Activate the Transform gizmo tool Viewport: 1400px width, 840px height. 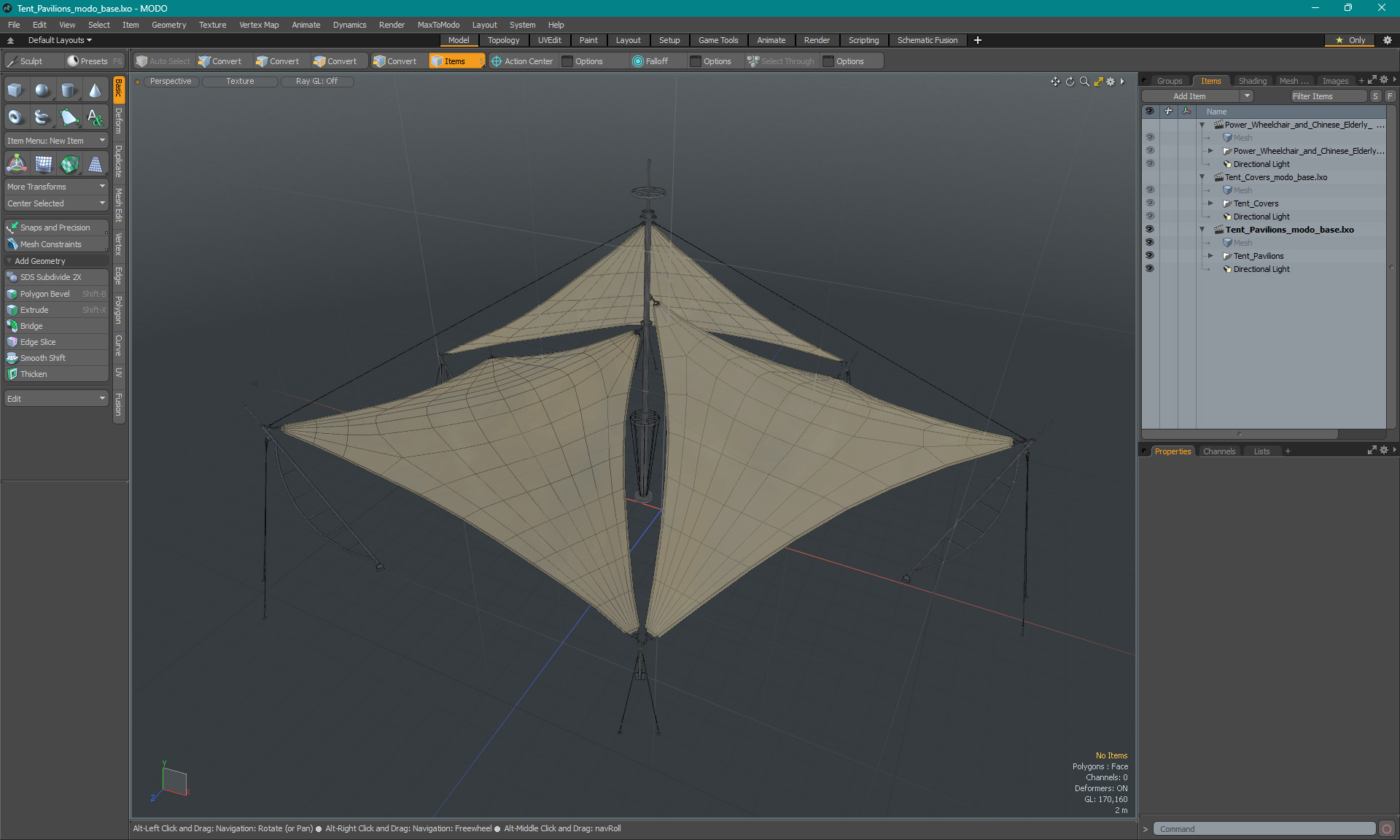pos(17,165)
